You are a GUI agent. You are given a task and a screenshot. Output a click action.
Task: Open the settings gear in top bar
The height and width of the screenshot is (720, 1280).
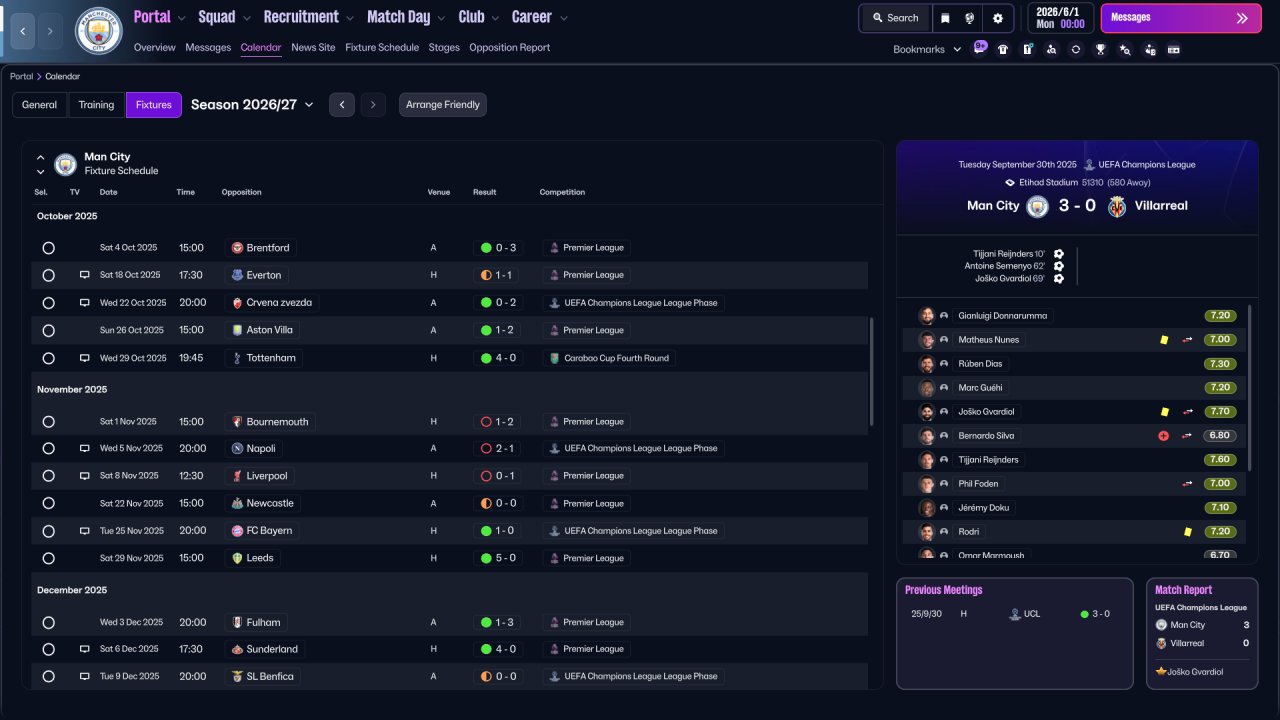coord(997,18)
